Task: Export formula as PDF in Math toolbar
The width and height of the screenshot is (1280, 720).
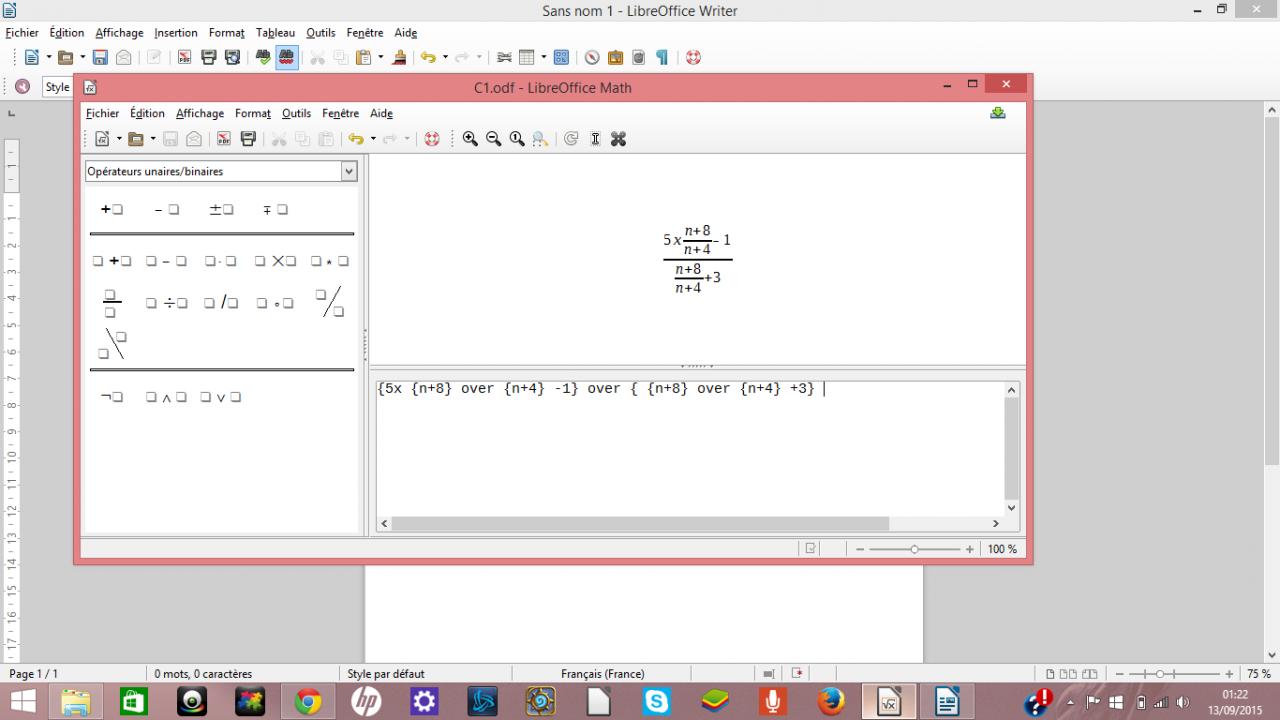Action: pyautogui.click(x=224, y=139)
